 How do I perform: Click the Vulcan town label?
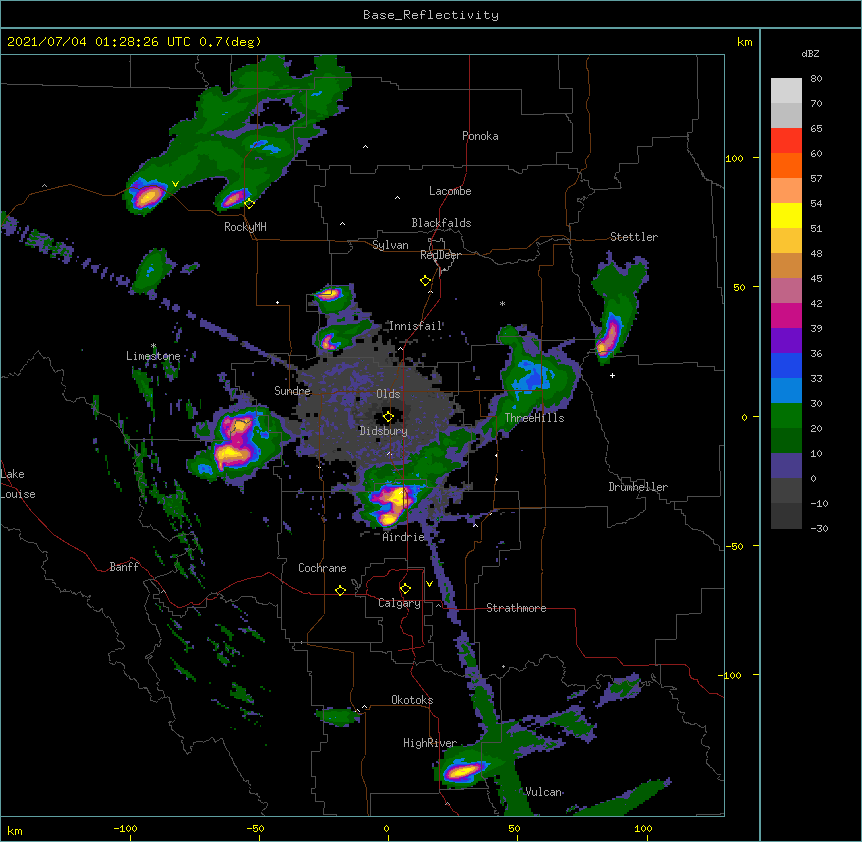(543, 792)
